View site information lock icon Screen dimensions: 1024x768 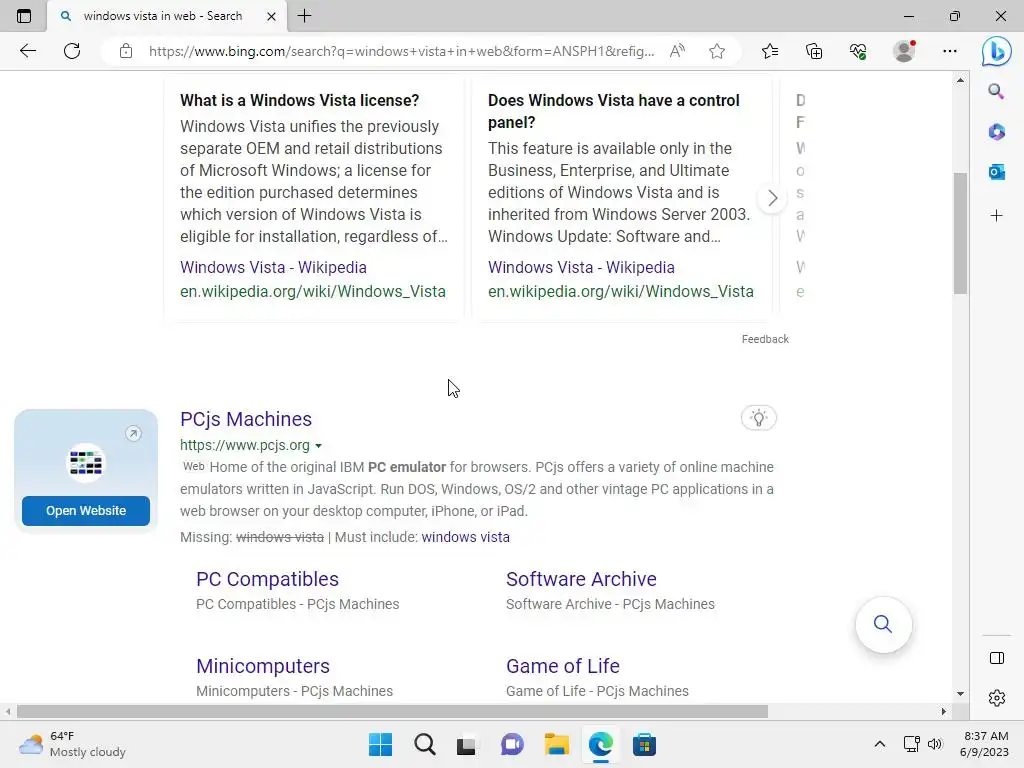pyautogui.click(x=126, y=51)
